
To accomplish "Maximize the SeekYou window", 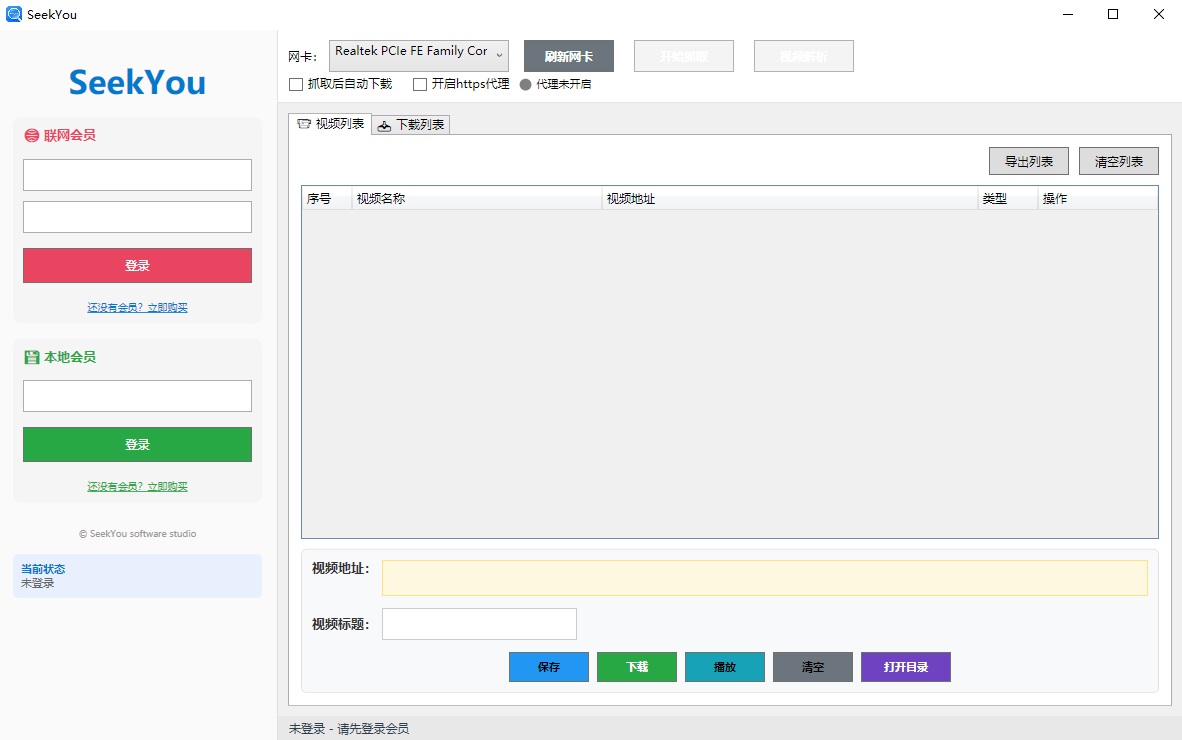I will (1113, 14).
